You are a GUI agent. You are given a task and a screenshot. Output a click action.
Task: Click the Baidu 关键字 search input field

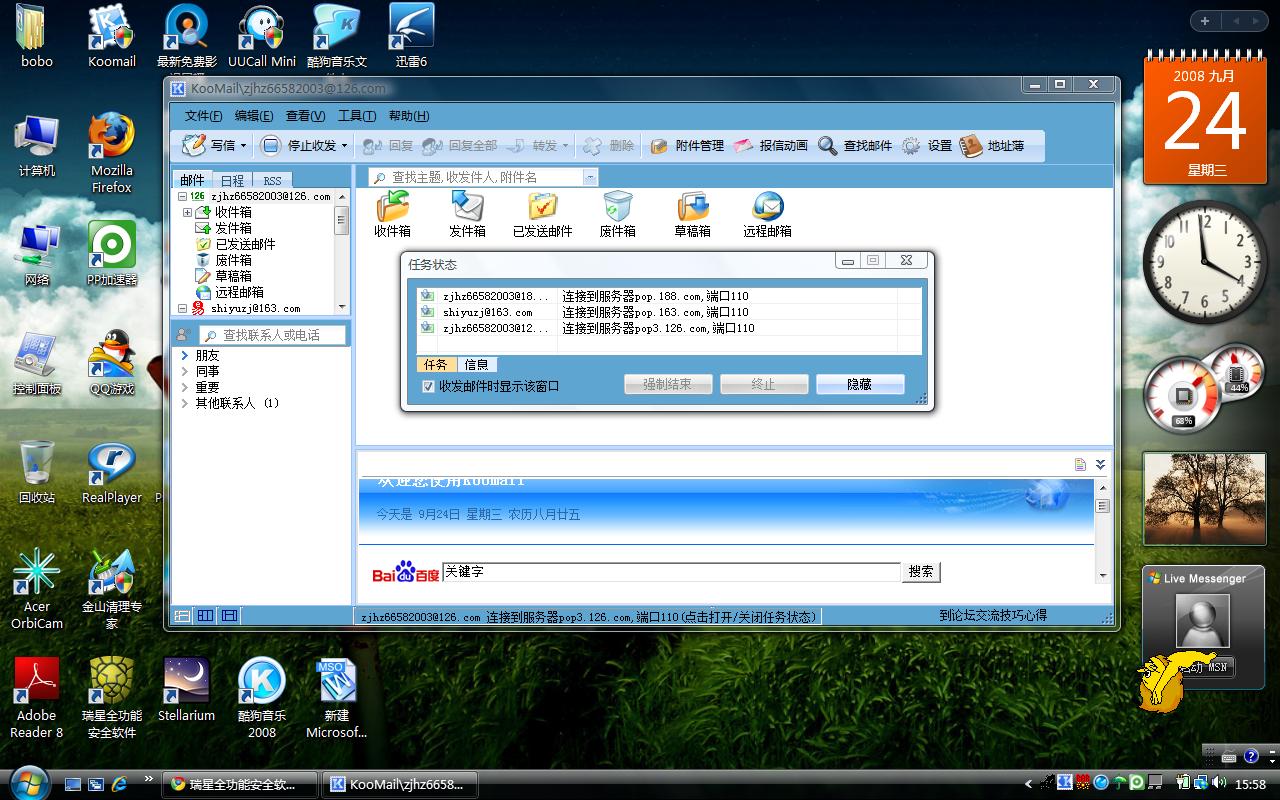click(x=670, y=572)
